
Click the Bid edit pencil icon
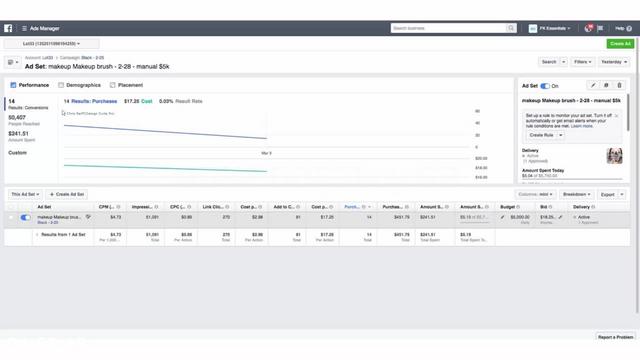560,217
